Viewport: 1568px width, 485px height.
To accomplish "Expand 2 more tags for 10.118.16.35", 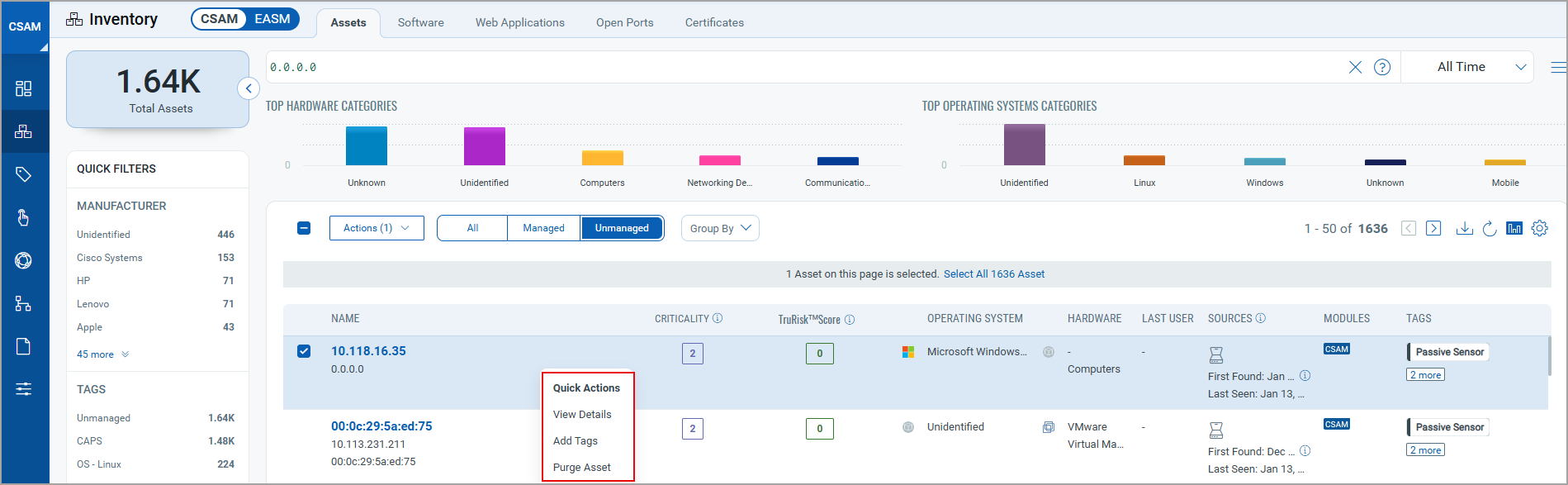I will tap(1426, 375).
